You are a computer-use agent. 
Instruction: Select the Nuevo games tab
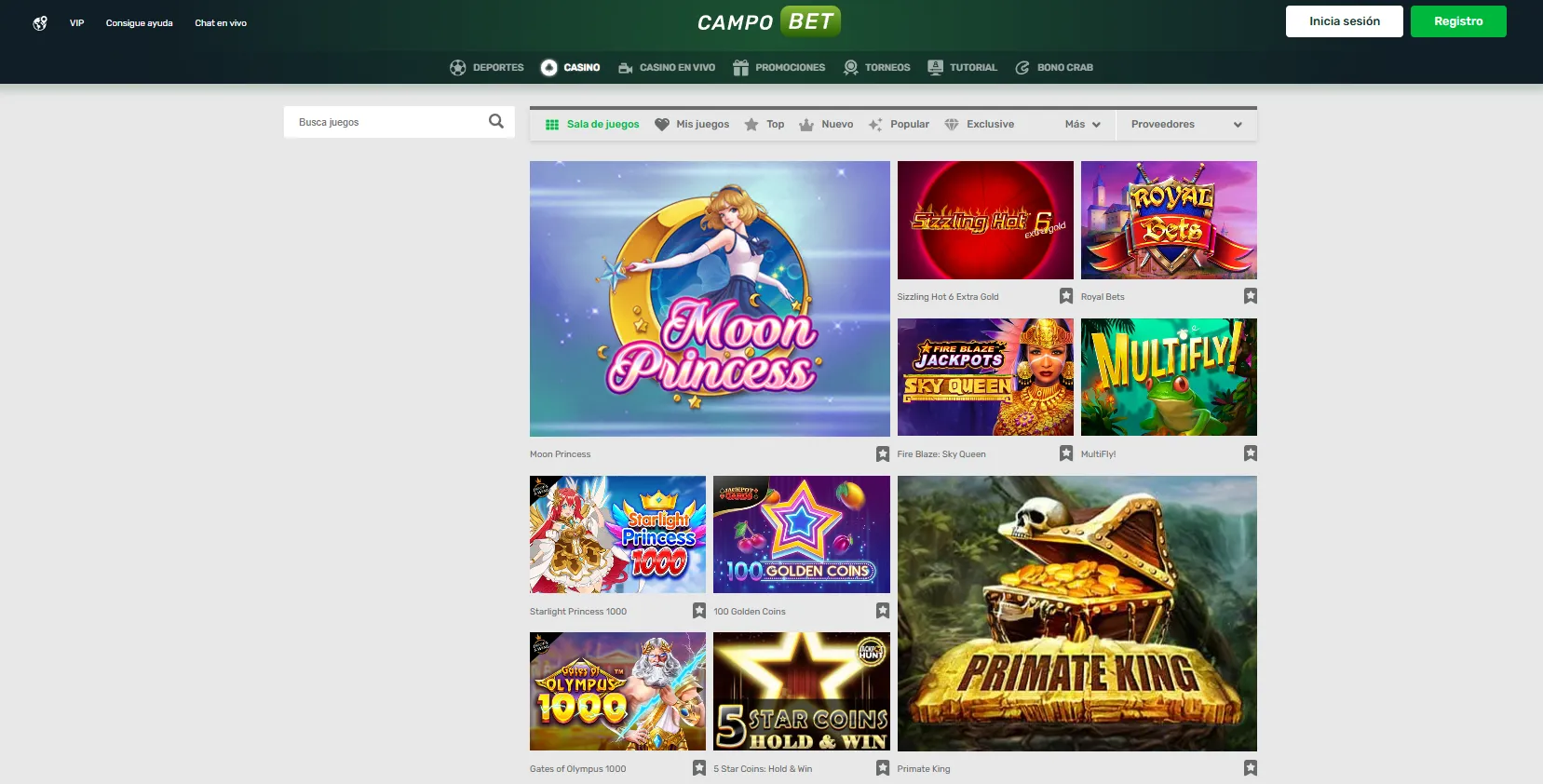[826, 125]
